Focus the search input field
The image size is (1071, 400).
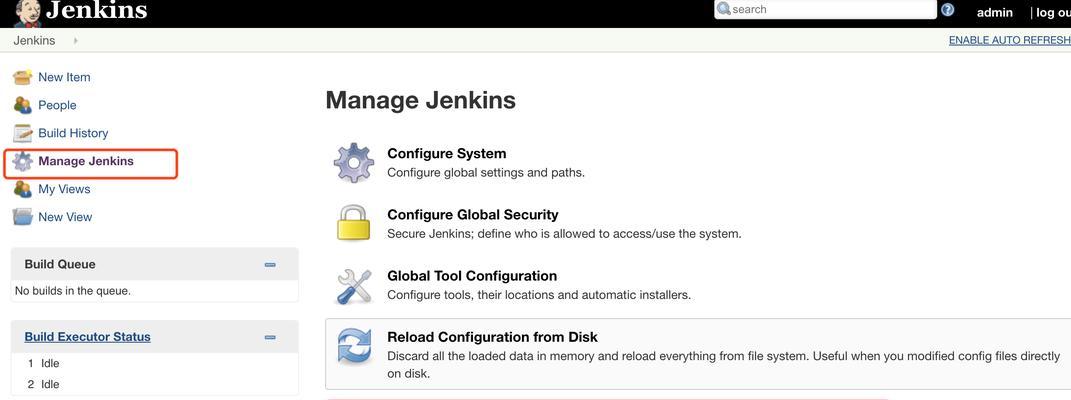825,10
